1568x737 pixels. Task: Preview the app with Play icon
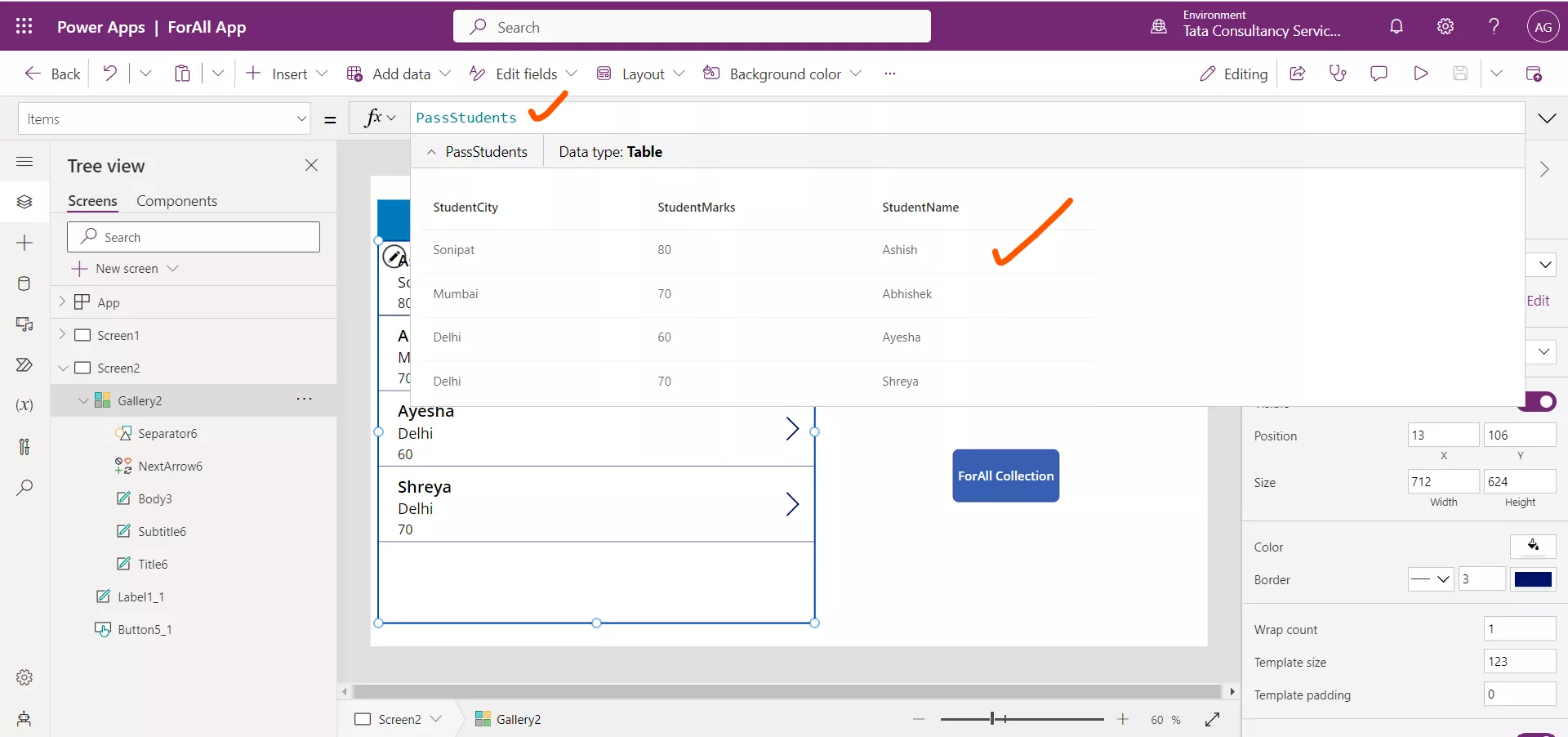pyautogui.click(x=1420, y=74)
